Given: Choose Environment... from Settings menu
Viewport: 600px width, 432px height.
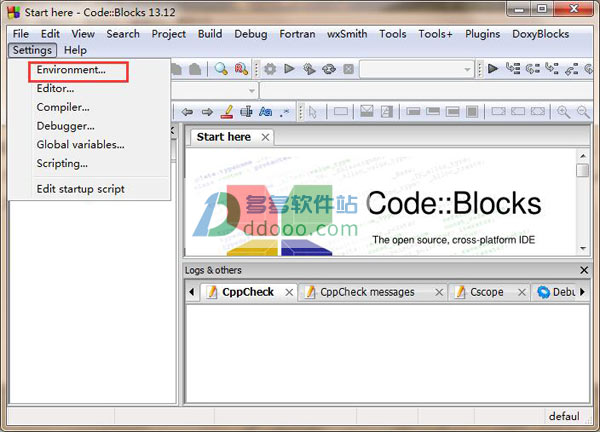Looking at the screenshot, I should 71,70.
